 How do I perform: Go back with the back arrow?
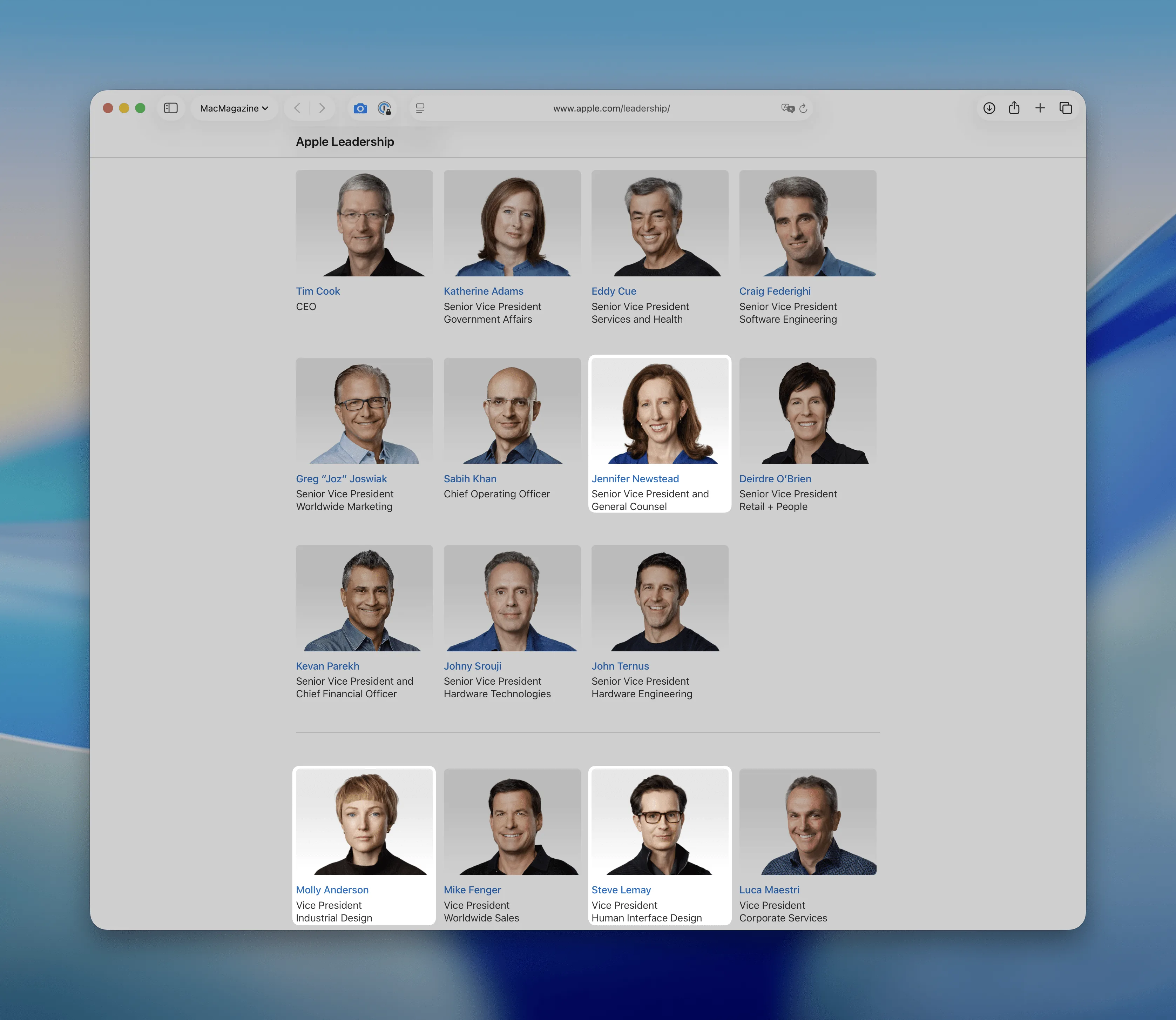coord(297,108)
